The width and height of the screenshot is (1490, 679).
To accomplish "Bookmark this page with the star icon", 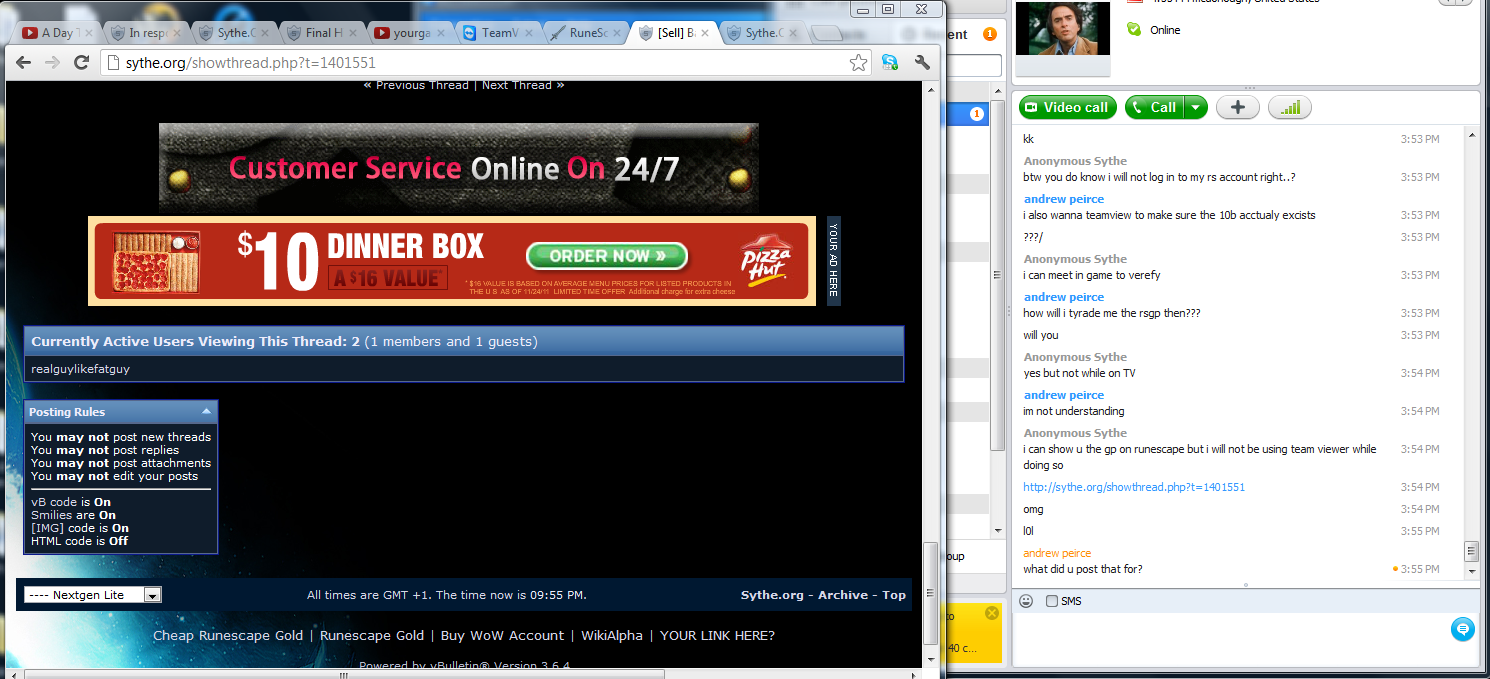I will pos(858,63).
